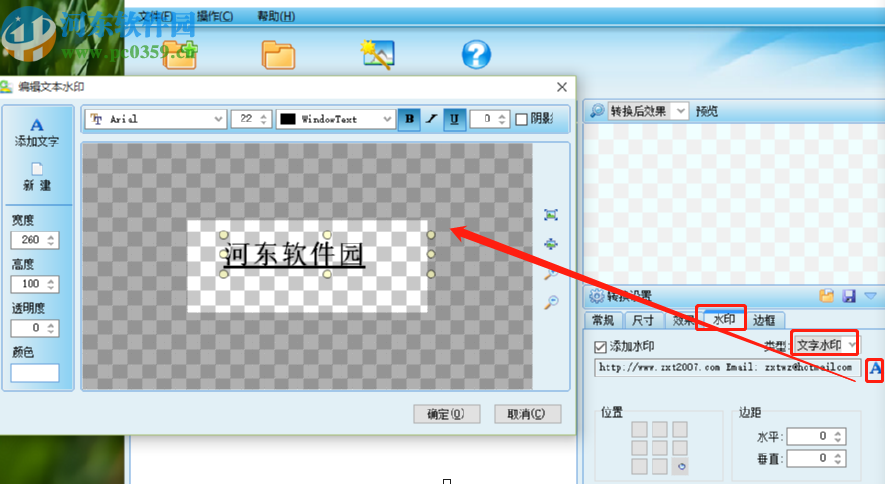This screenshot has width=885, height=484.
Task: Click the save-settings floppy disk icon
Action: pyautogui.click(x=849, y=296)
